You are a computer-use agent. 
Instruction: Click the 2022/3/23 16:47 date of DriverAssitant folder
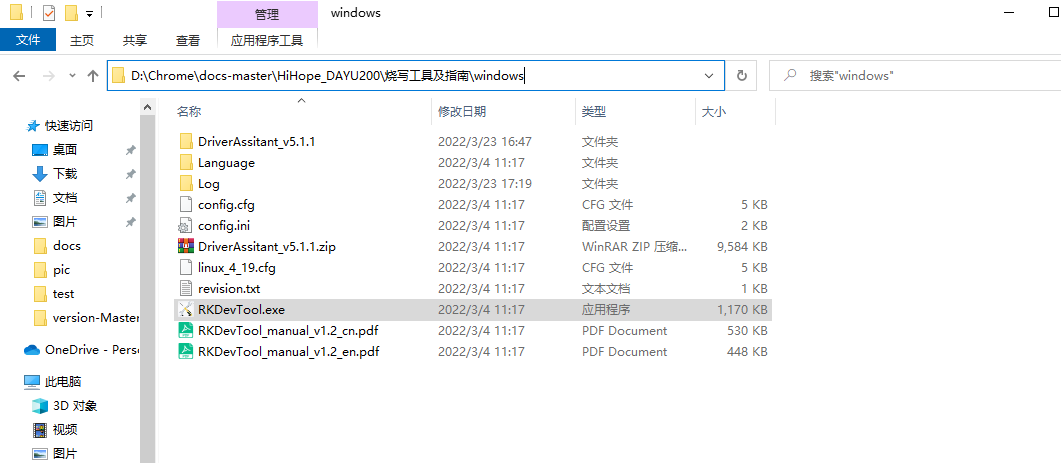coord(484,142)
